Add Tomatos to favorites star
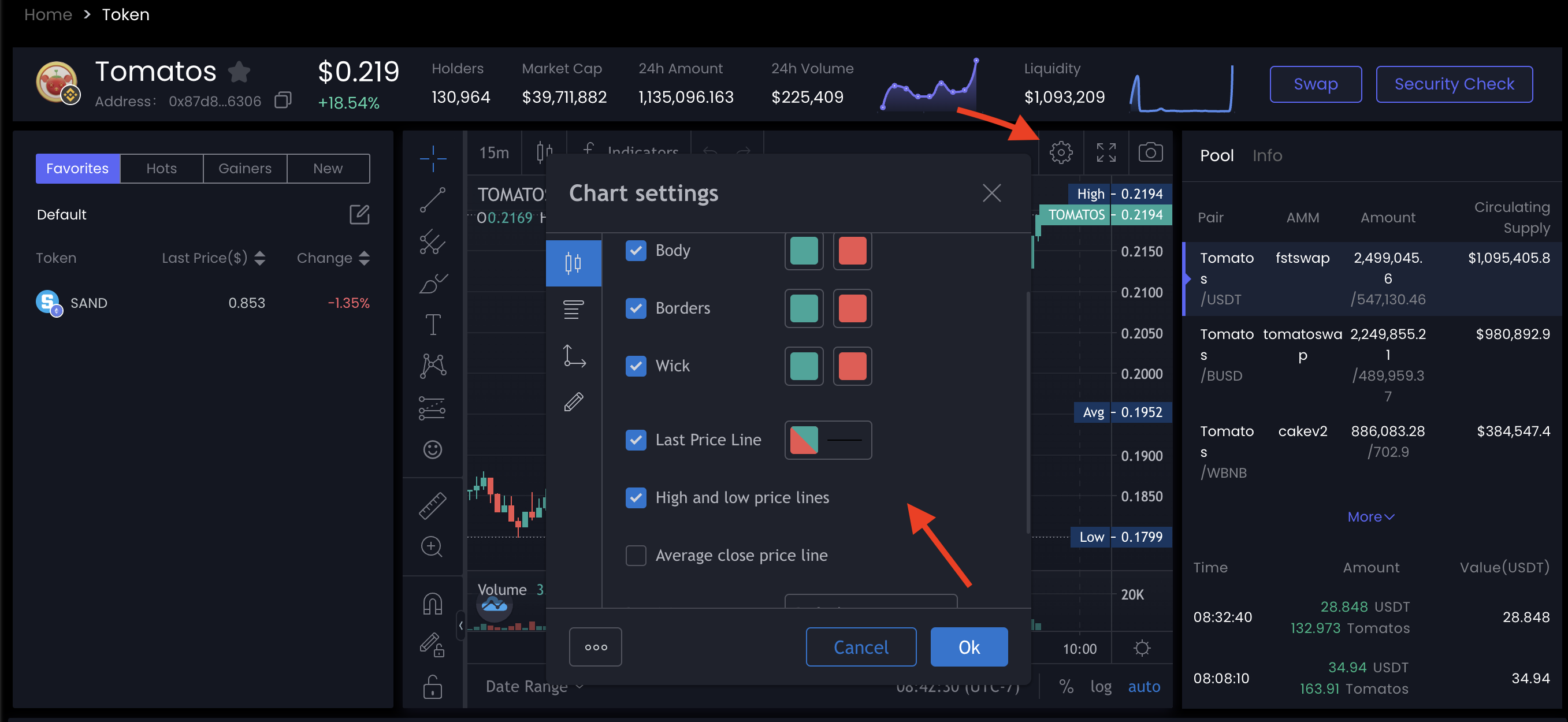This screenshot has height=722, width=1568. 239,72
